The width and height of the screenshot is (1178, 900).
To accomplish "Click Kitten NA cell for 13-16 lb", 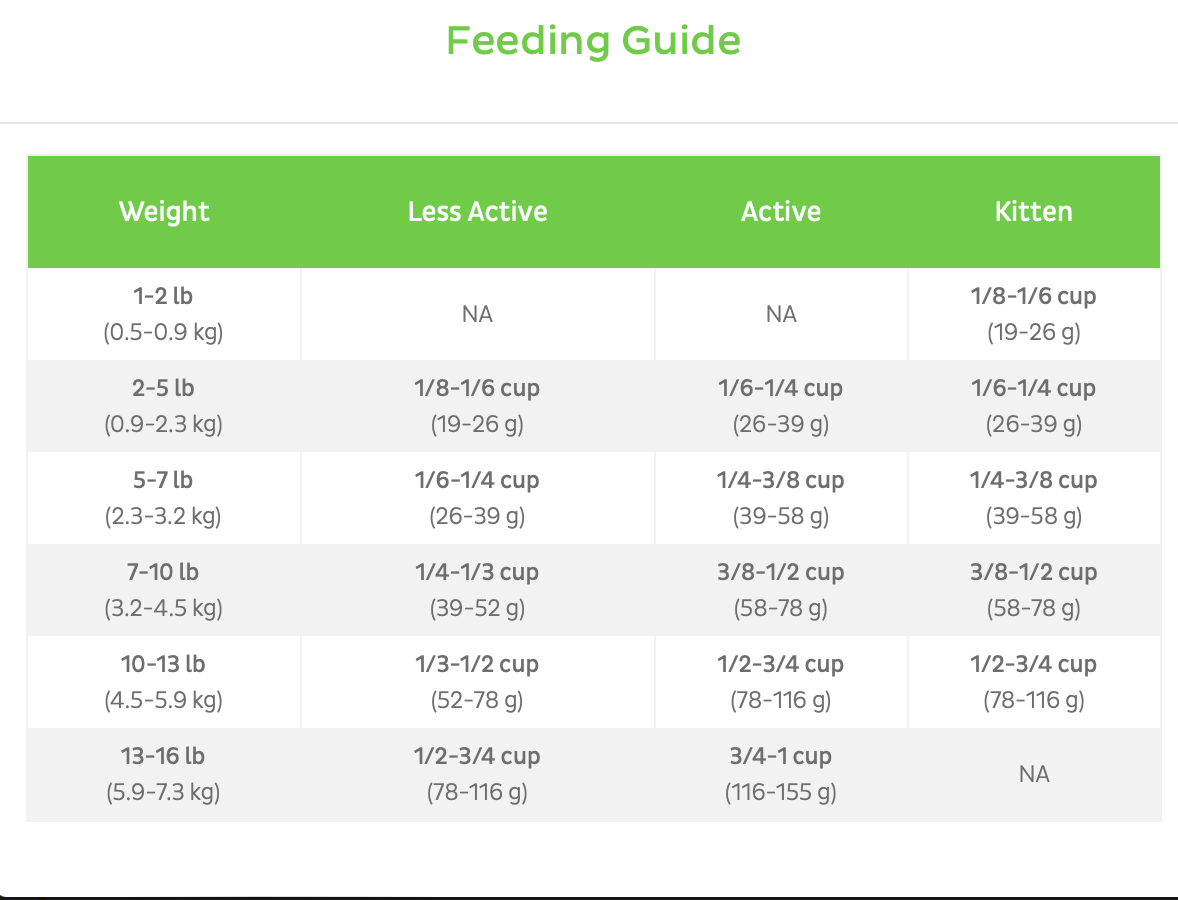I will coord(1033,775).
